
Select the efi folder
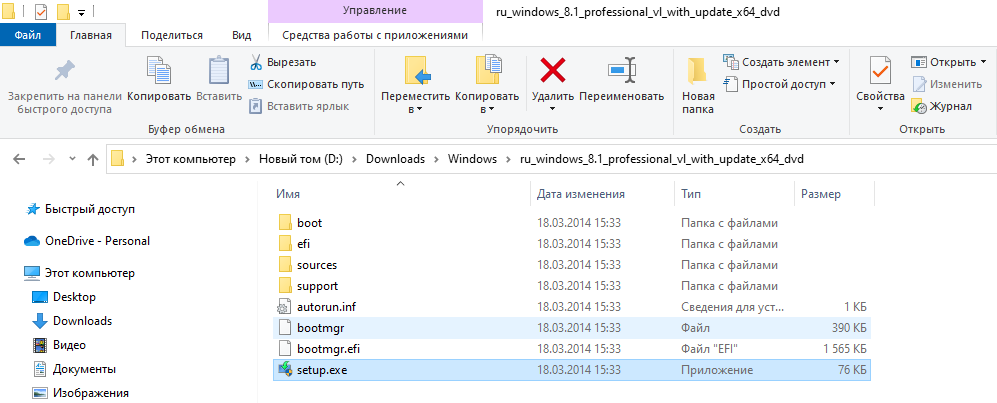[x=572, y=244]
